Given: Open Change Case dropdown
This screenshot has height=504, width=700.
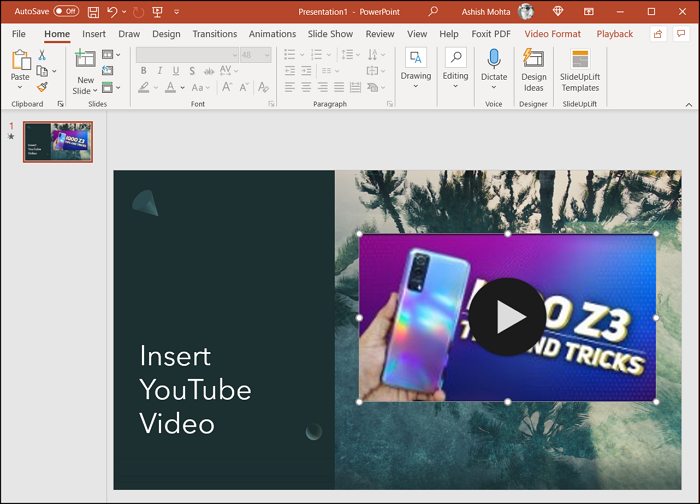Looking at the screenshot, I should [200, 87].
